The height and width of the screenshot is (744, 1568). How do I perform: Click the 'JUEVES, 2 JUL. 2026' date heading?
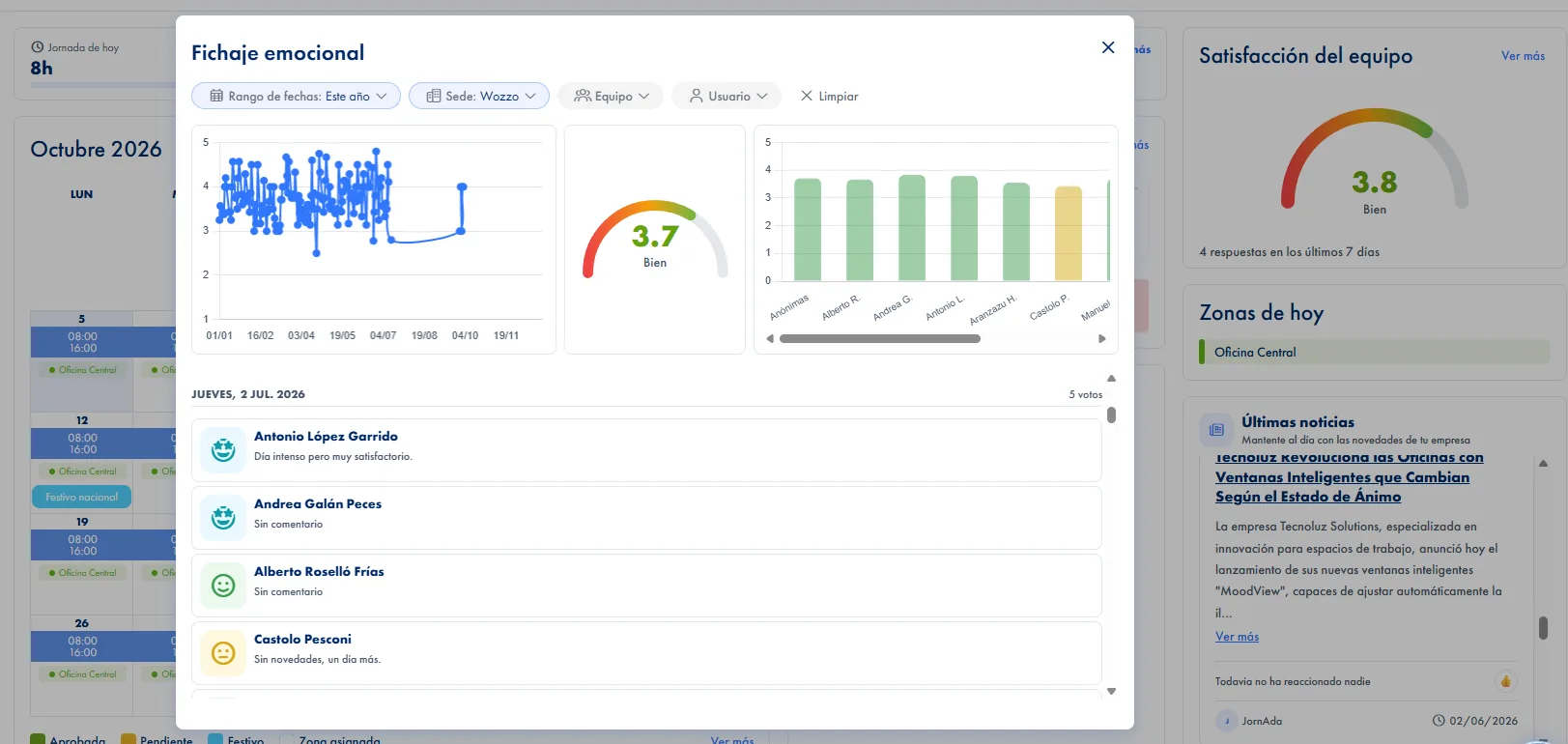point(248,394)
